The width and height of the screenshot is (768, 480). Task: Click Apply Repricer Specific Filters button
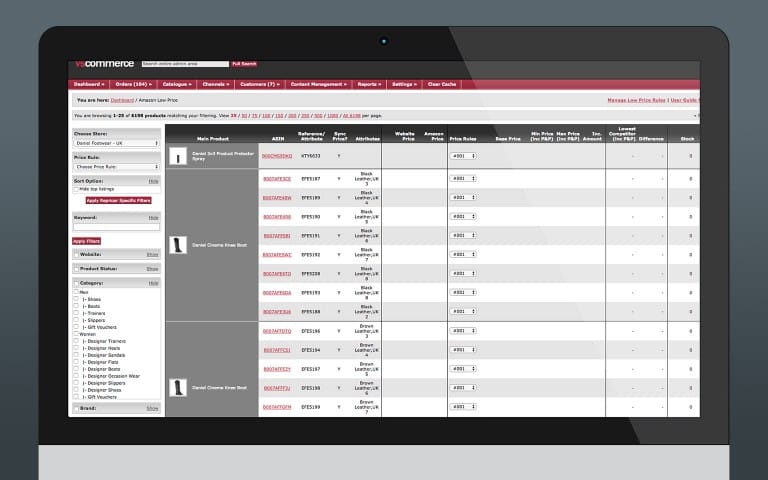pyautogui.click(x=118, y=200)
